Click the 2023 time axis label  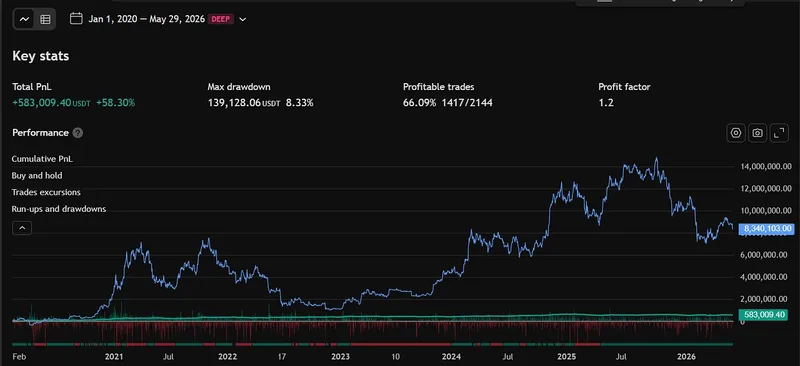point(339,356)
